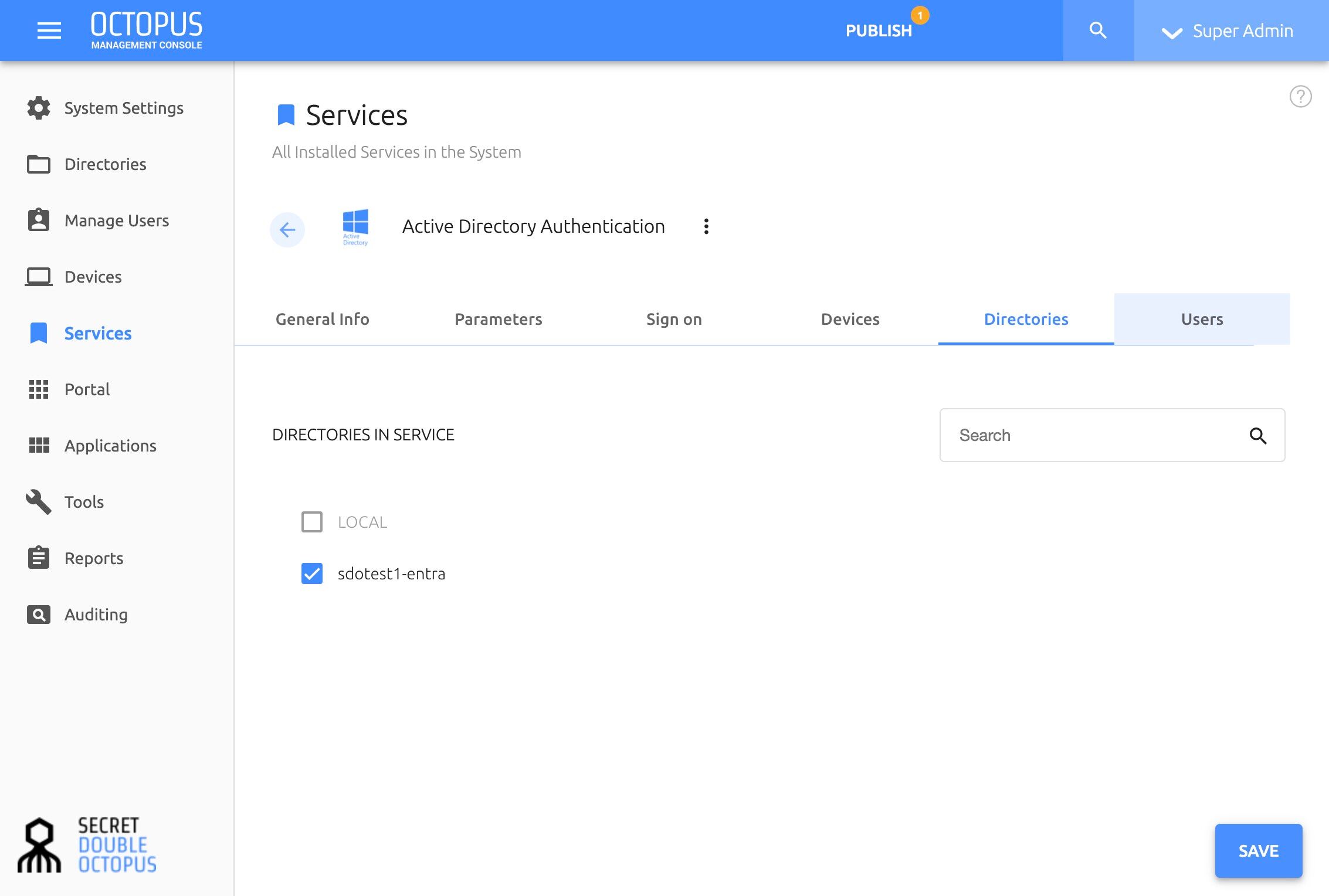Click the search icon in directories search box
The width and height of the screenshot is (1329, 896).
click(1258, 436)
